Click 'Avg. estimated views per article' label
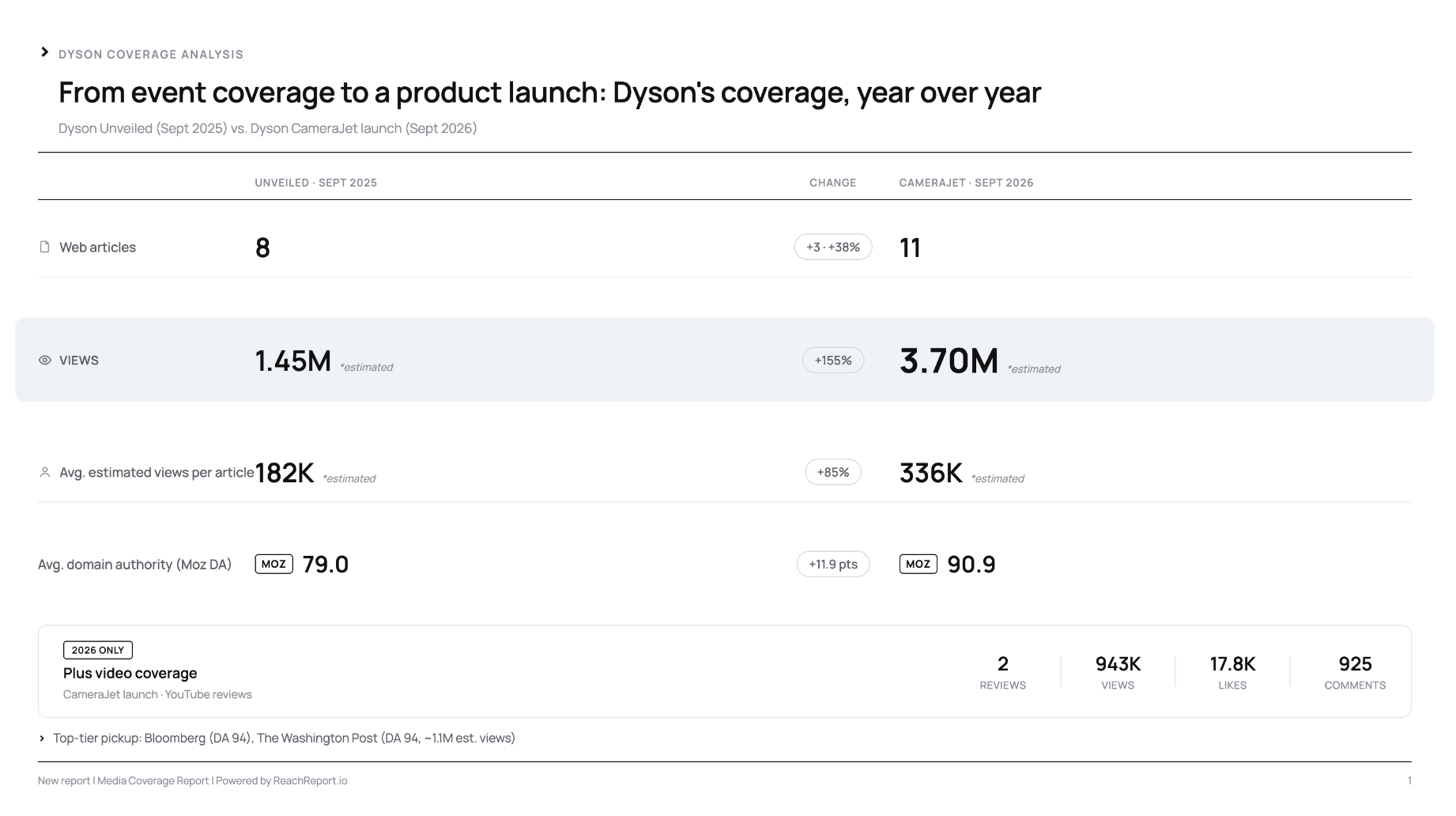Image resolution: width=1456 pixels, height=816 pixels. (157, 473)
